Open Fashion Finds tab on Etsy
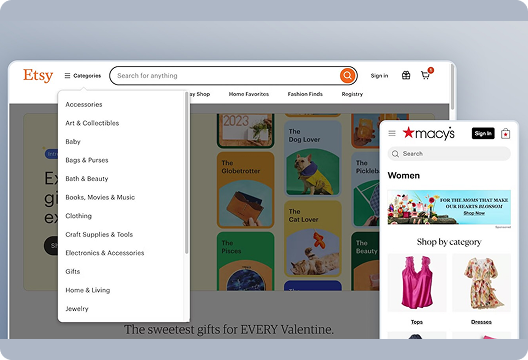The image size is (528, 360). (x=305, y=94)
